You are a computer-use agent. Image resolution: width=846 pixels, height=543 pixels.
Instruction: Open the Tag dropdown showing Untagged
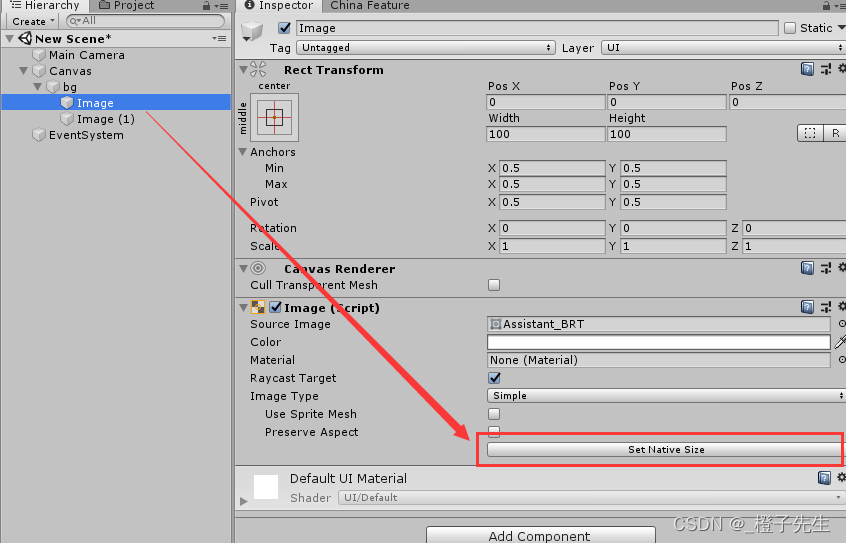[x=426, y=47]
